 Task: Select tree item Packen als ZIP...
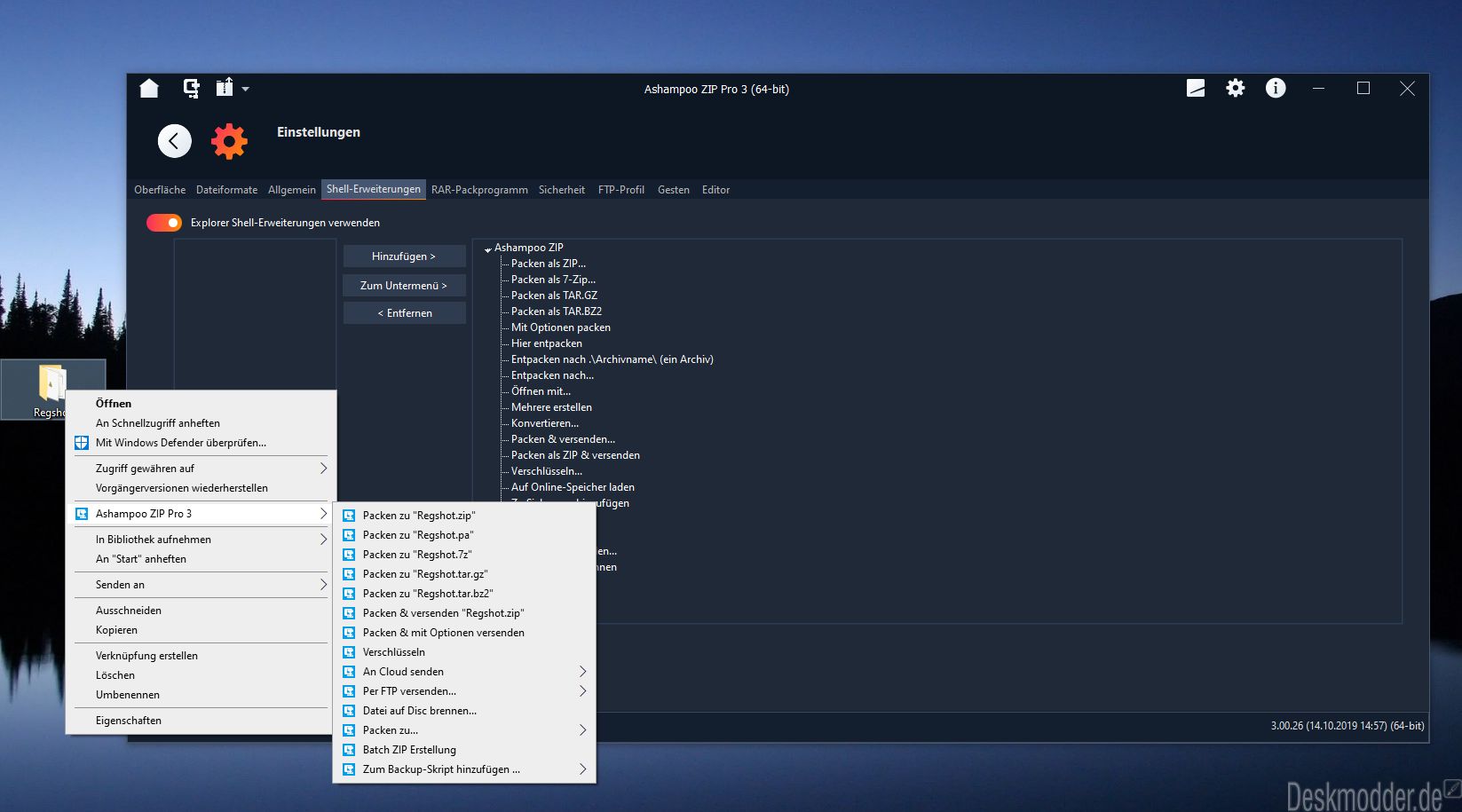point(548,264)
